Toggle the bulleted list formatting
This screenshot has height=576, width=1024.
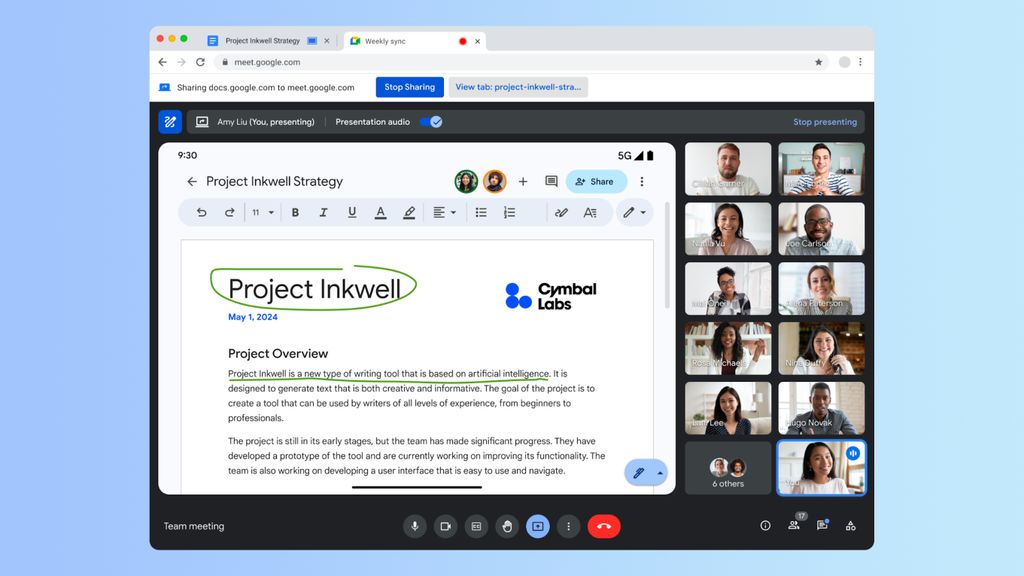click(481, 212)
